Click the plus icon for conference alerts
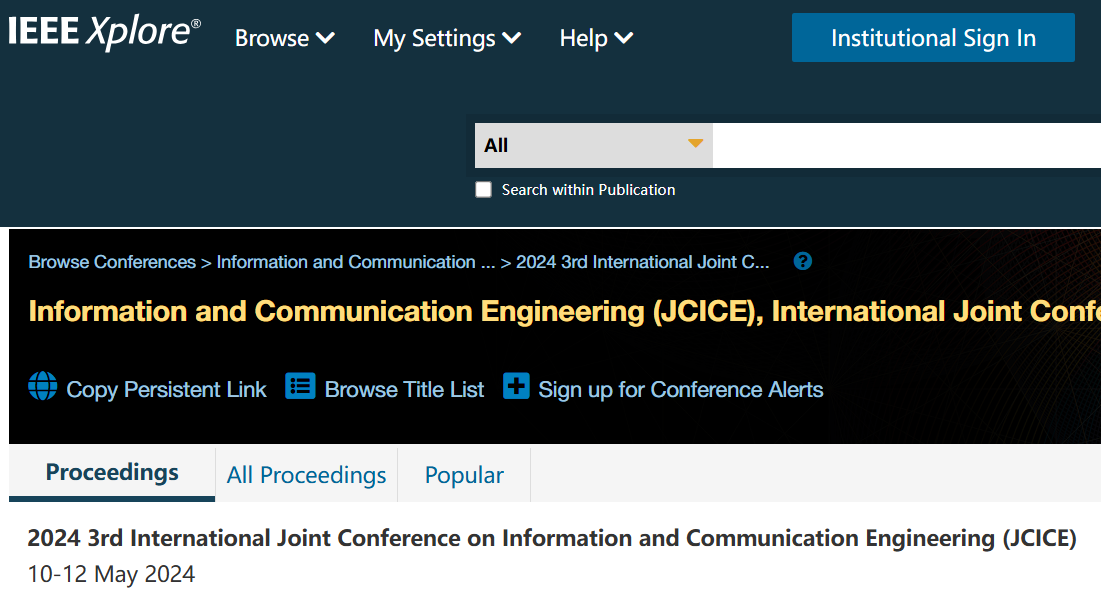 click(516, 386)
